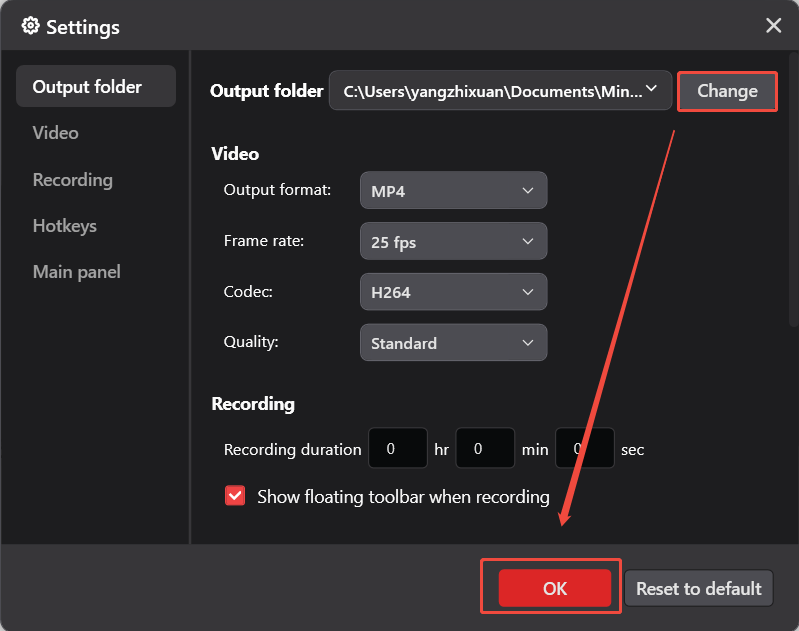Confirm settings with OK button
The width and height of the screenshot is (799, 631).
[x=555, y=588]
